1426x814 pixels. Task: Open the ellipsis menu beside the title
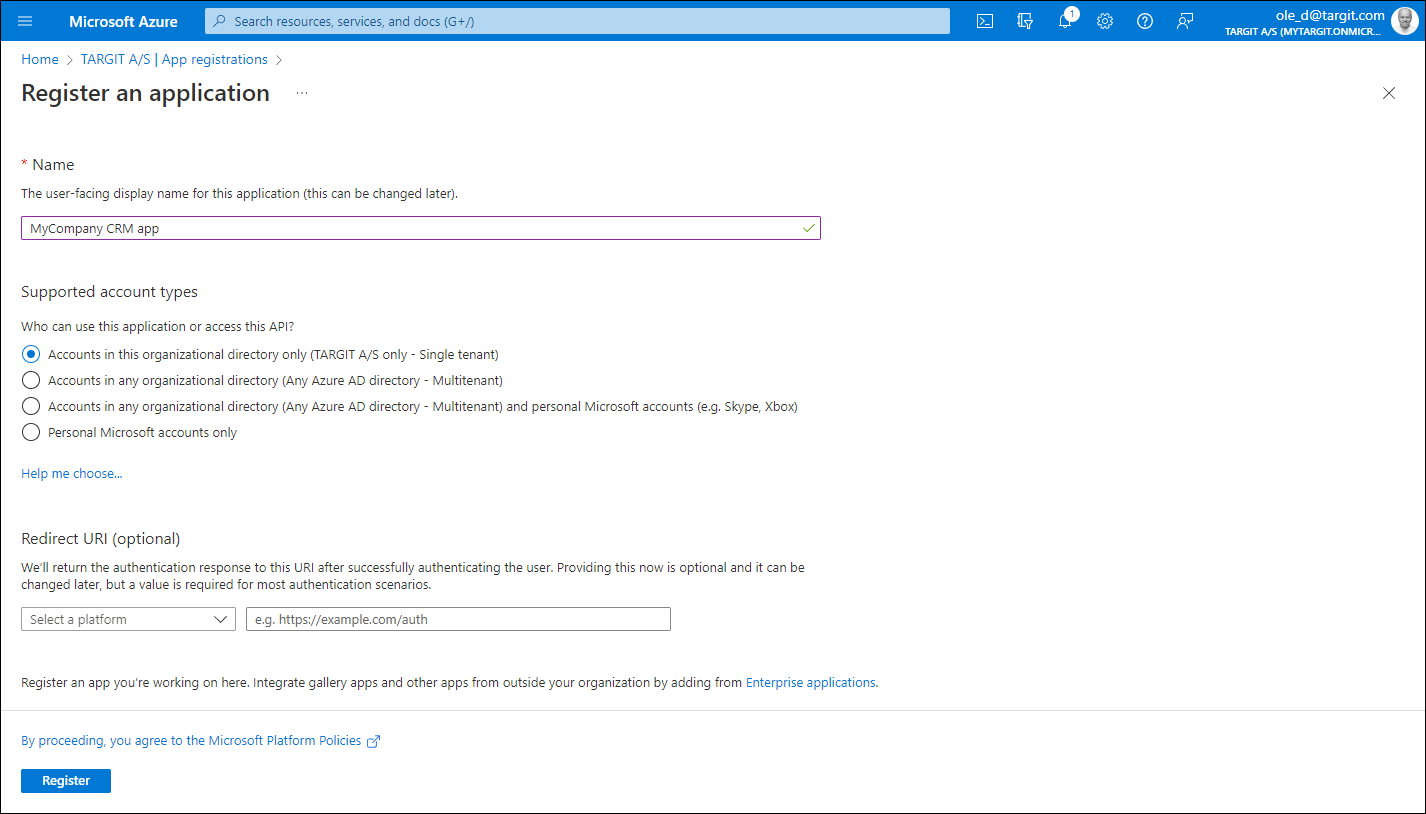tap(302, 93)
